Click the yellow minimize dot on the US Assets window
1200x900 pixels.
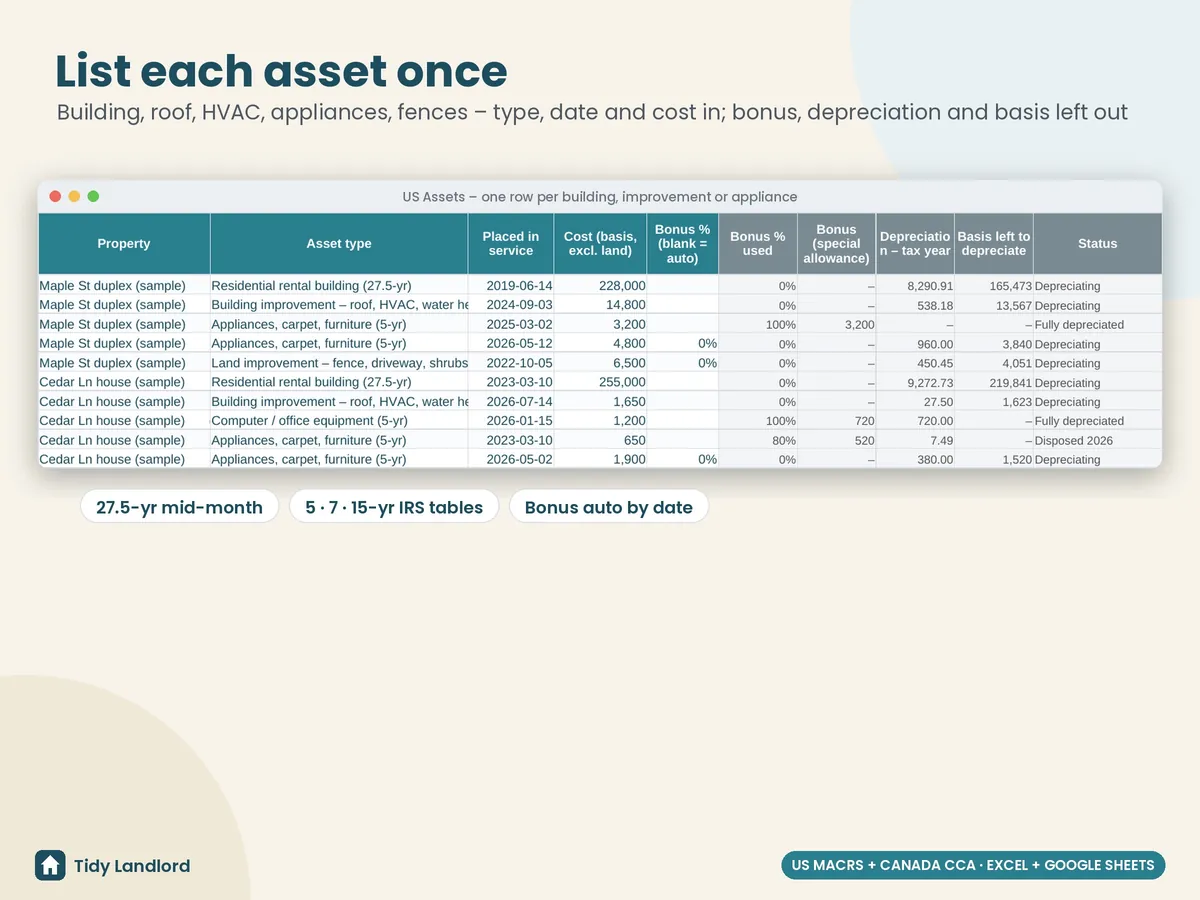74,197
